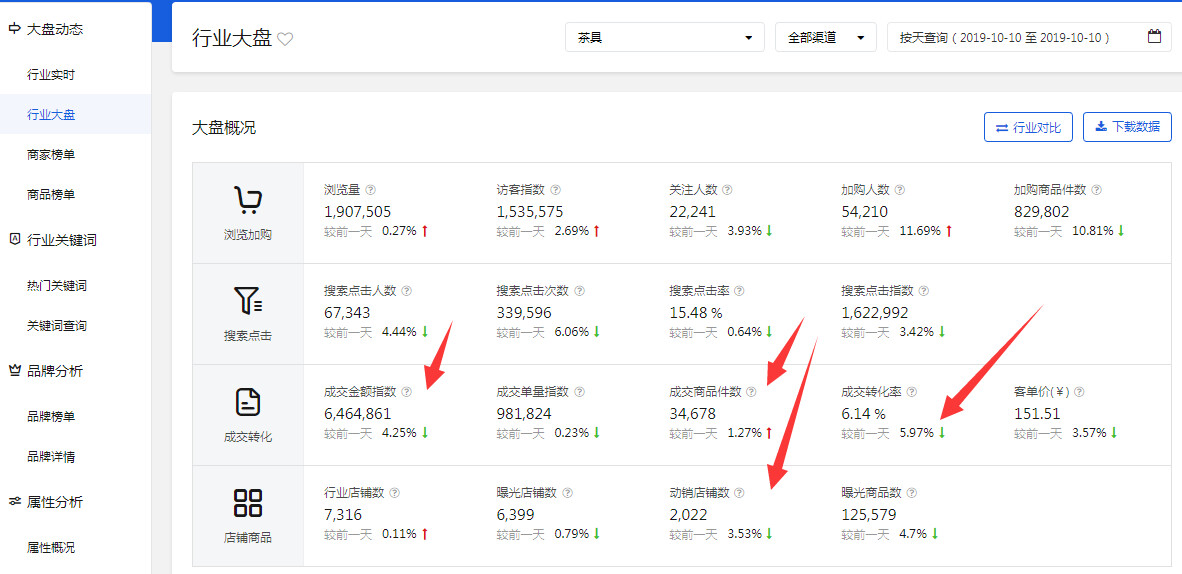Click the 成交单量指数 value 981,824
The width and height of the screenshot is (1182, 574).
[524, 413]
